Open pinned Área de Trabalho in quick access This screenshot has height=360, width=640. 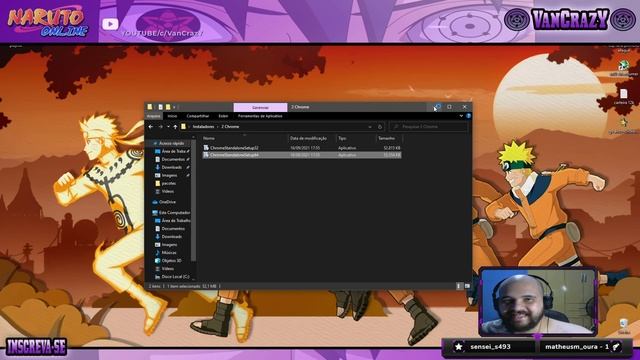pyautogui.click(x=173, y=151)
